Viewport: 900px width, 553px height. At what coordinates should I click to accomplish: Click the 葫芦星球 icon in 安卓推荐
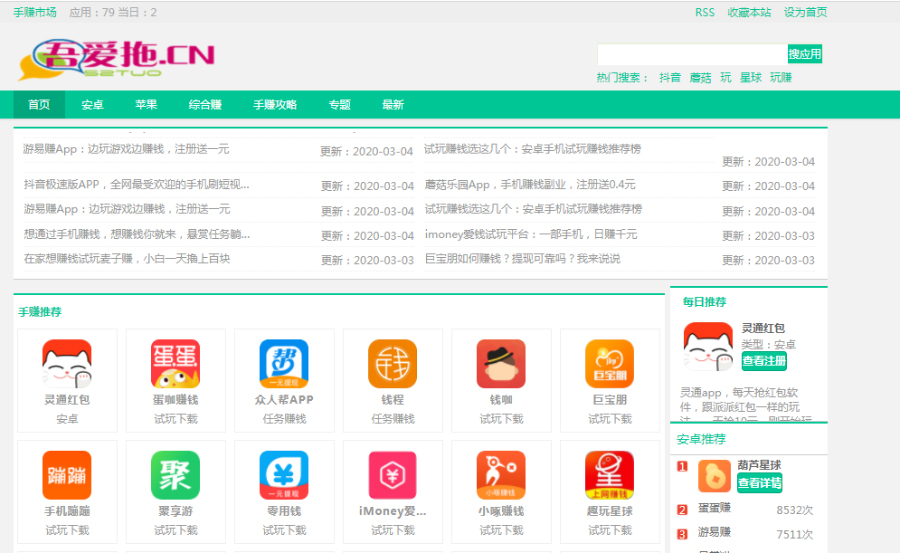pyautogui.click(x=714, y=475)
